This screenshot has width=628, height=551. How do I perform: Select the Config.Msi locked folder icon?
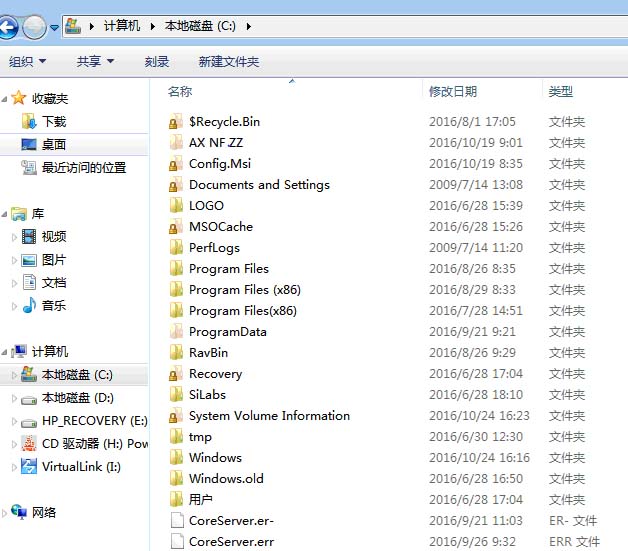176,163
